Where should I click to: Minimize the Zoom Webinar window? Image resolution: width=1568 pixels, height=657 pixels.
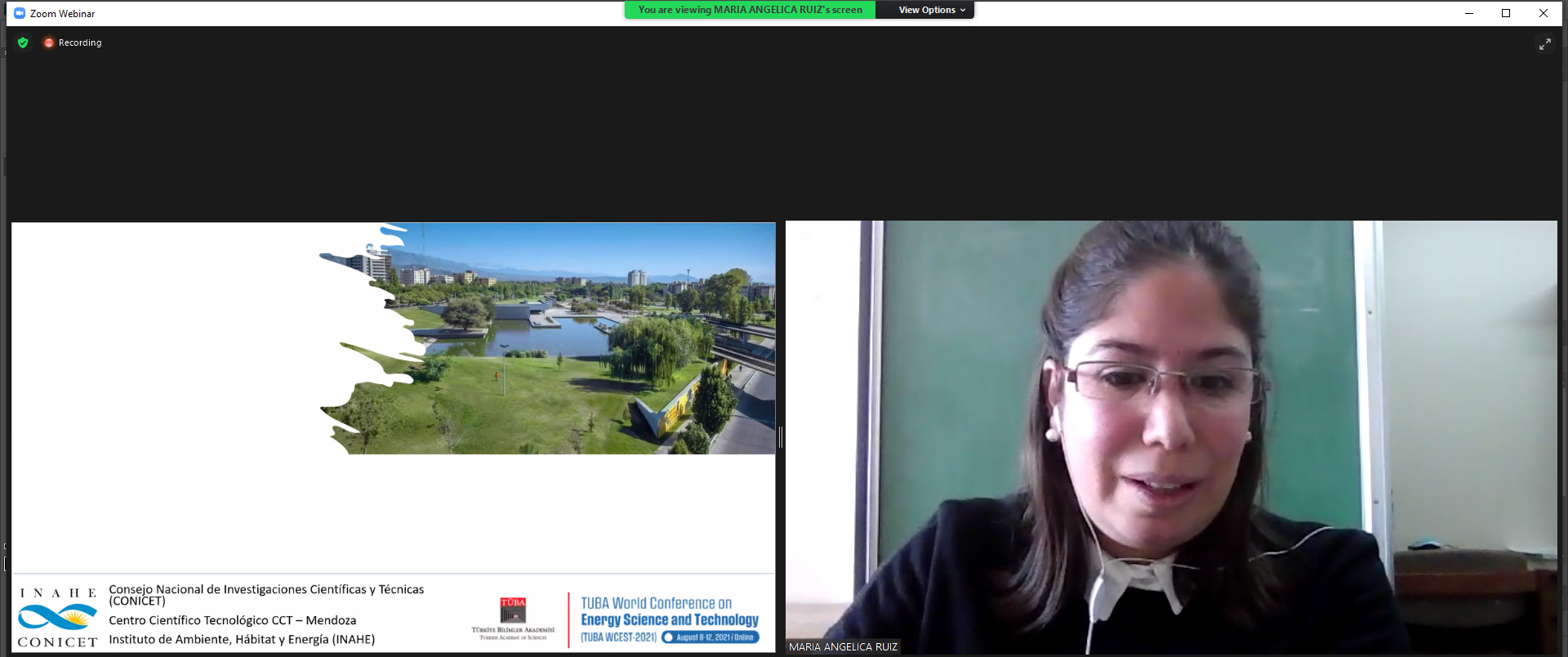1468,13
